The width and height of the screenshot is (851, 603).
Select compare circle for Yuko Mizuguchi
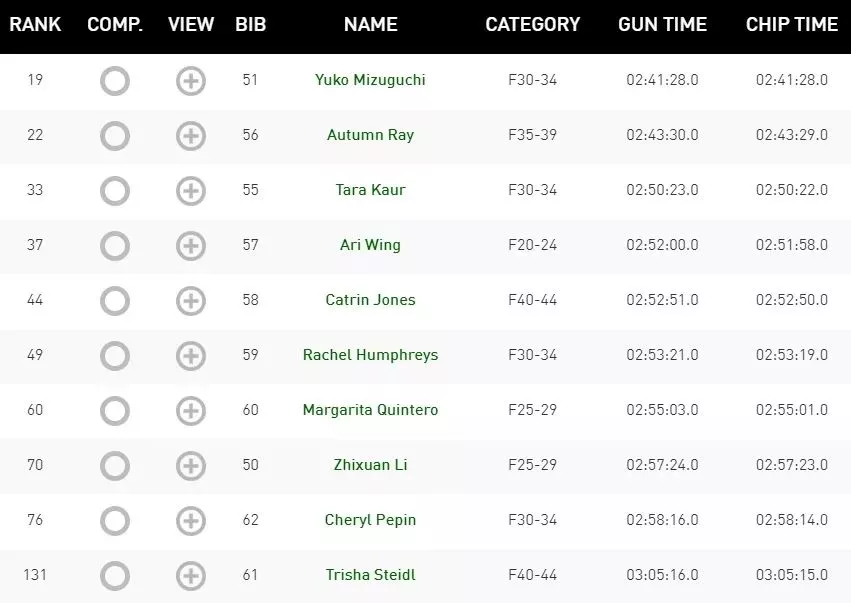tap(115, 81)
